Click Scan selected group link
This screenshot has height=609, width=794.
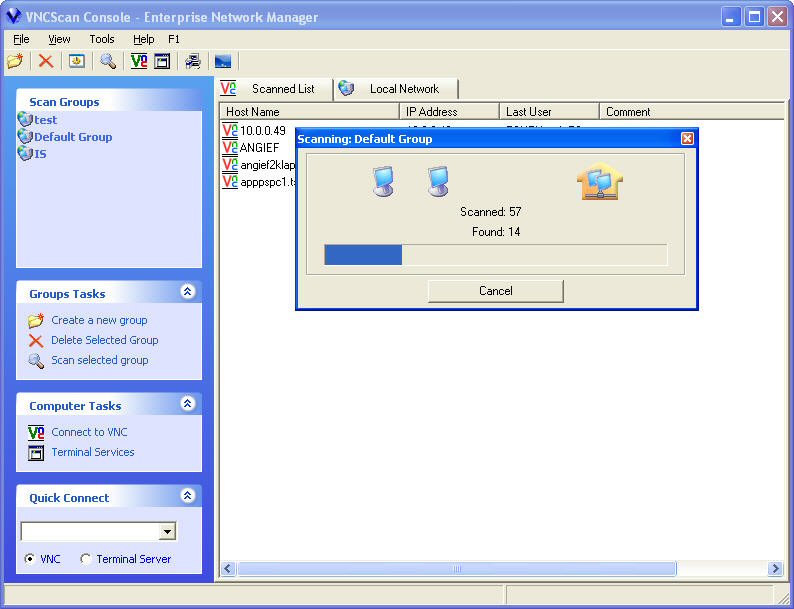tap(100, 360)
